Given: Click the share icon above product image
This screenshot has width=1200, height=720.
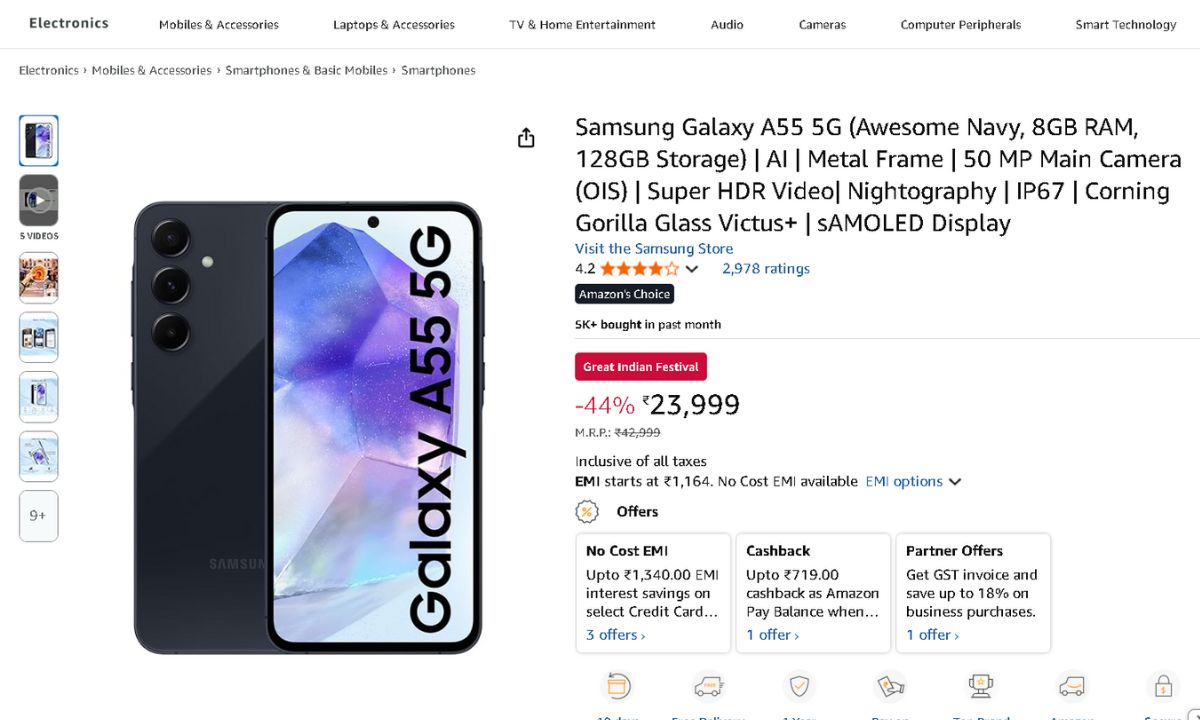Looking at the screenshot, I should point(526,138).
